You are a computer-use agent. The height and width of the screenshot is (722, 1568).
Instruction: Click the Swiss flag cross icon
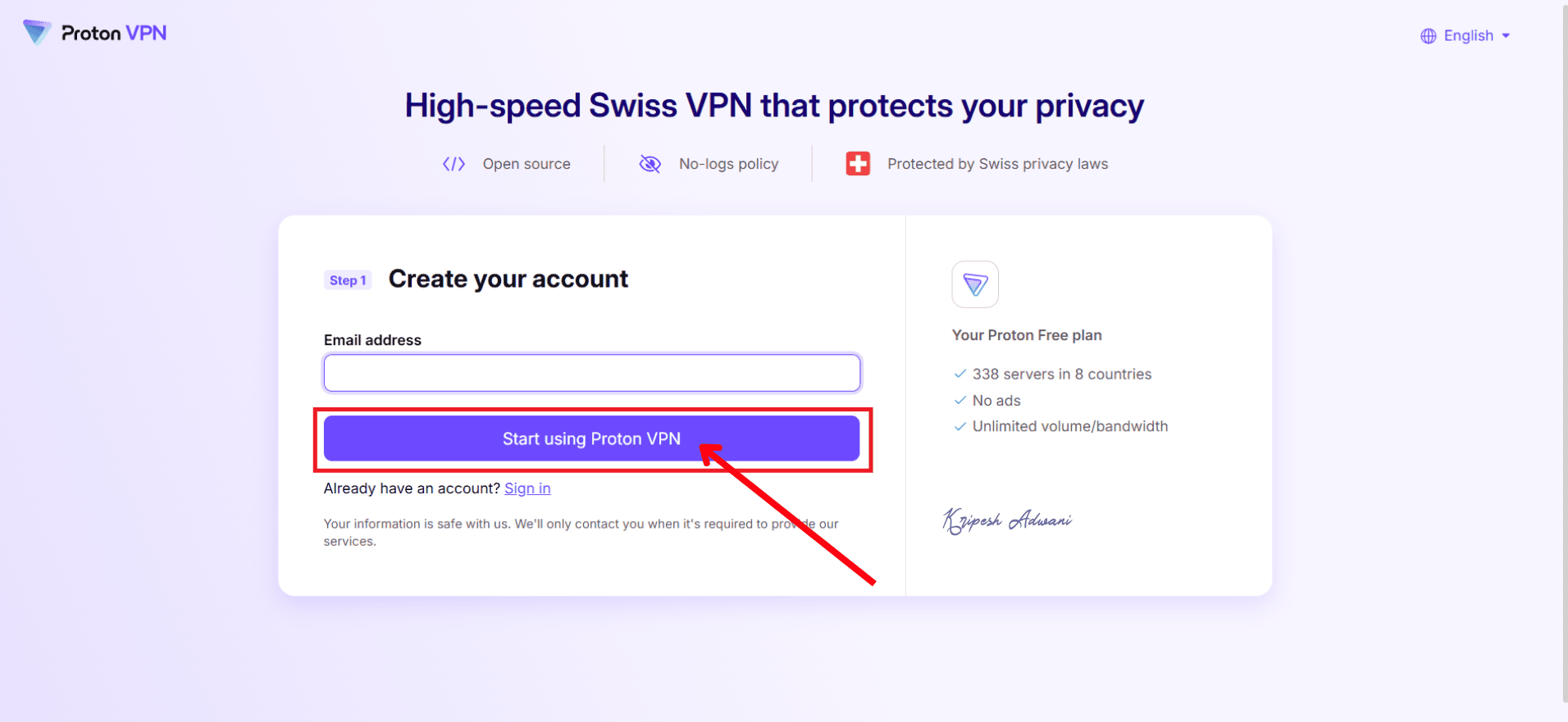[x=858, y=164]
